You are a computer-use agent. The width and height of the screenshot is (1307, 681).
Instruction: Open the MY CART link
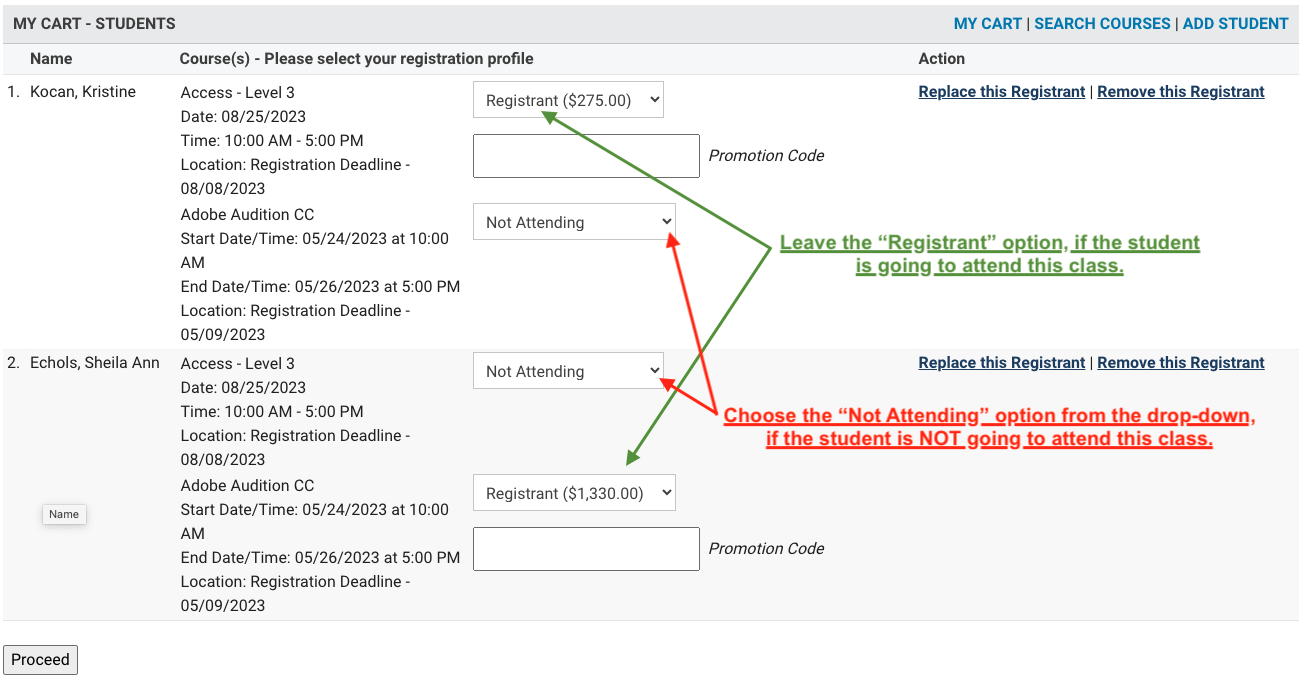point(987,23)
